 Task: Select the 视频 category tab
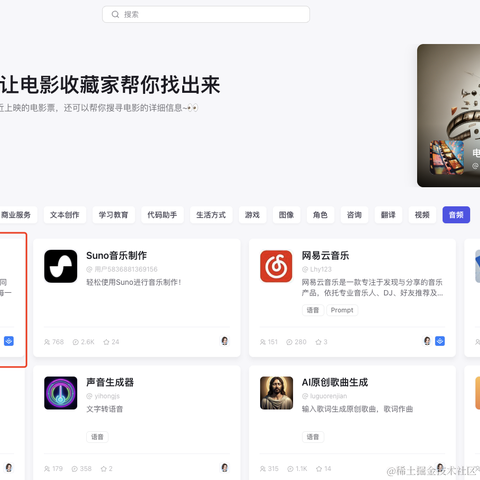[422, 215]
